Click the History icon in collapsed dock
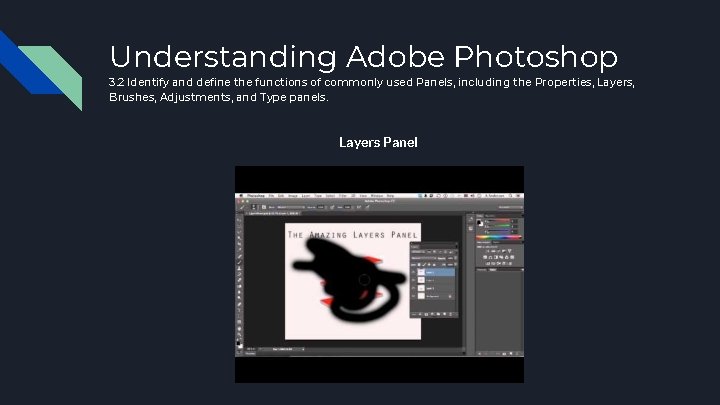The height and width of the screenshot is (405, 720). tap(471, 219)
